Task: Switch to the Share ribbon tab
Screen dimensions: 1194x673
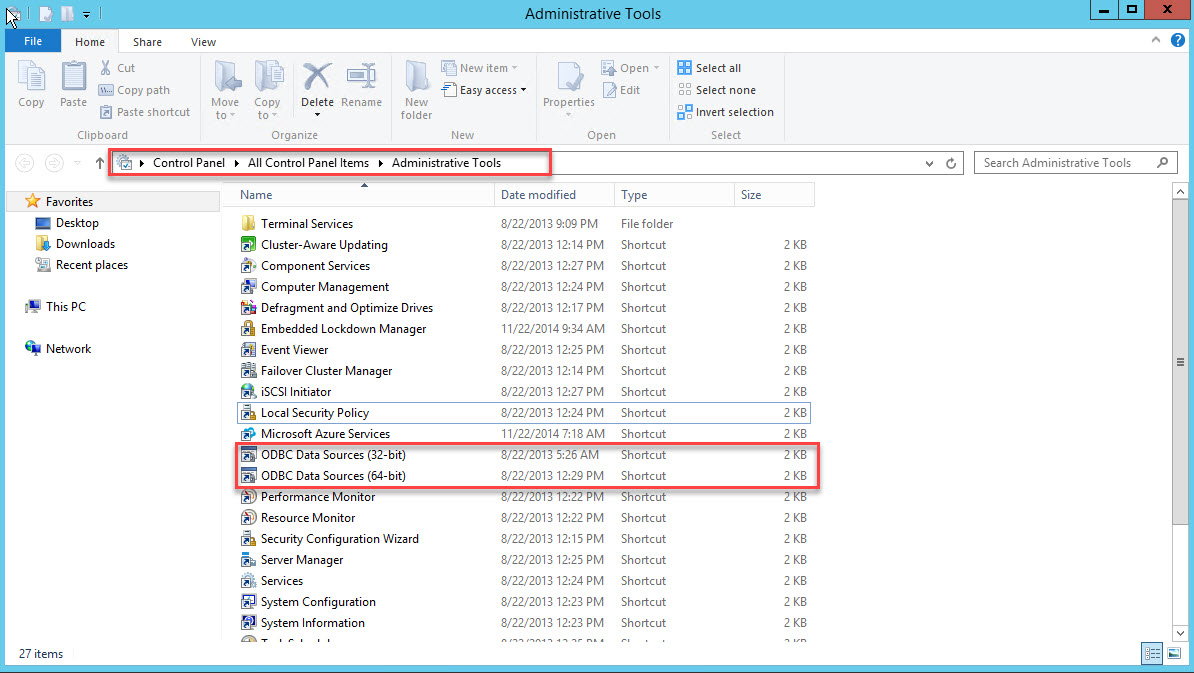Action: tap(147, 42)
